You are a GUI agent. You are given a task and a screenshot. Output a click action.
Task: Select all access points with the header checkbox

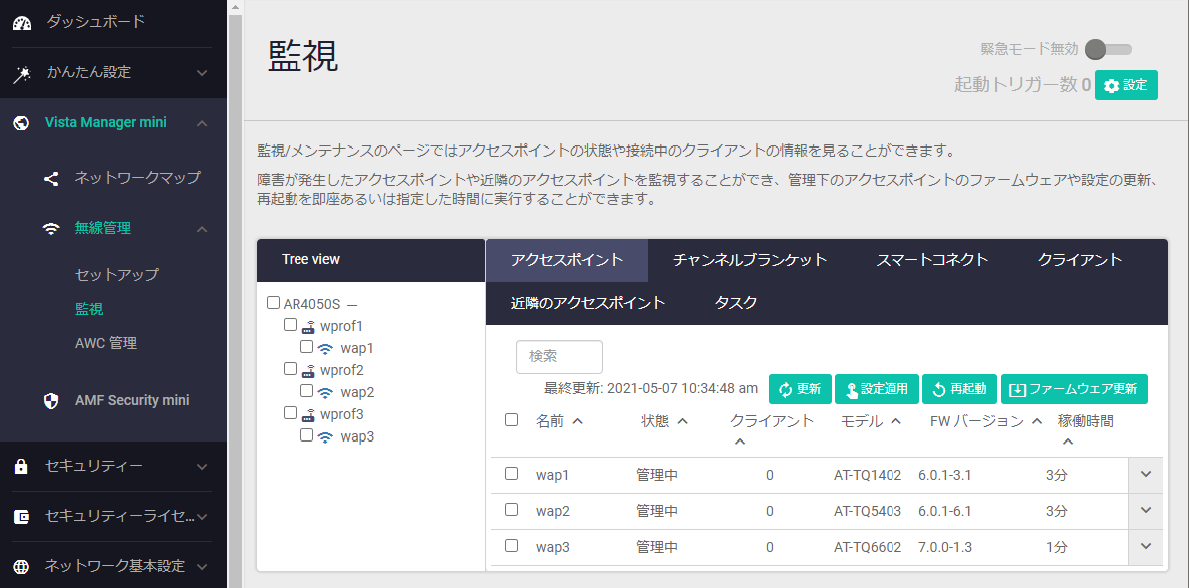coord(511,420)
